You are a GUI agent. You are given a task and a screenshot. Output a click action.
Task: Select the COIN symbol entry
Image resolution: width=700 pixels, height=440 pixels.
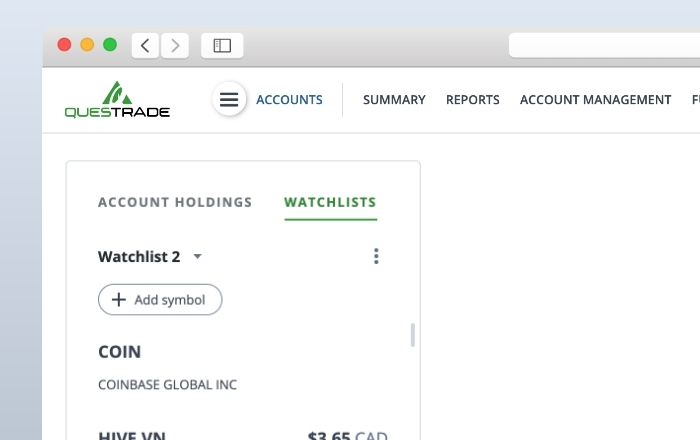click(119, 352)
